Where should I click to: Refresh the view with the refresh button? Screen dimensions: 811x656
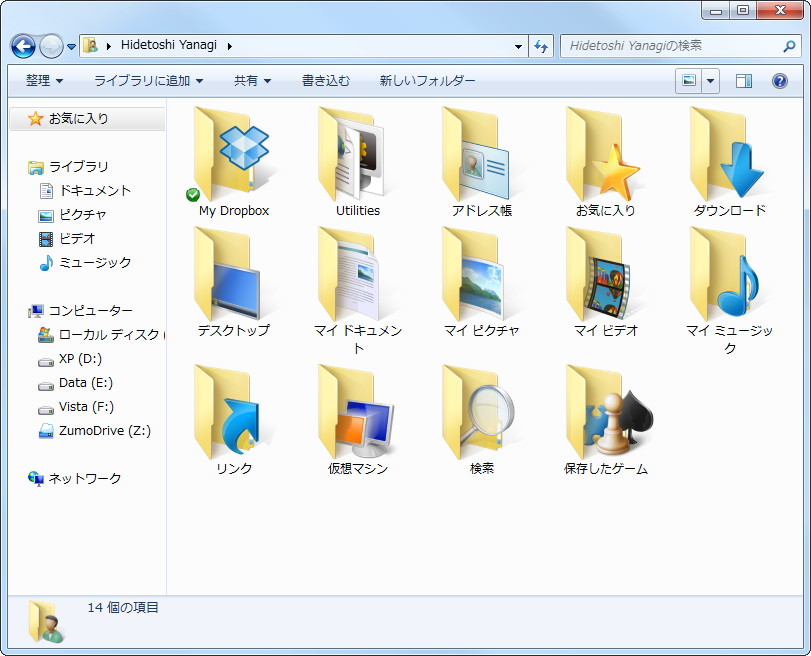click(x=542, y=45)
